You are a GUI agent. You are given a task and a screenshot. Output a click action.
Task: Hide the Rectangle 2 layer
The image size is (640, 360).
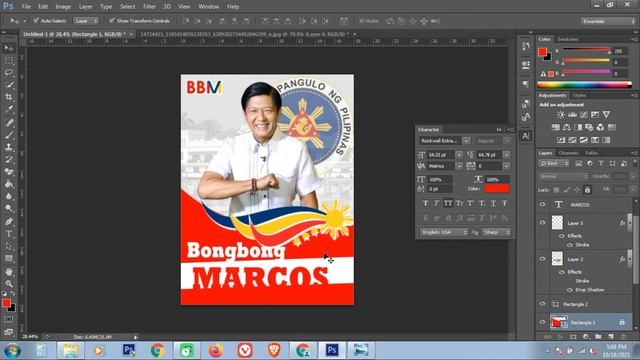click(542, 304)
